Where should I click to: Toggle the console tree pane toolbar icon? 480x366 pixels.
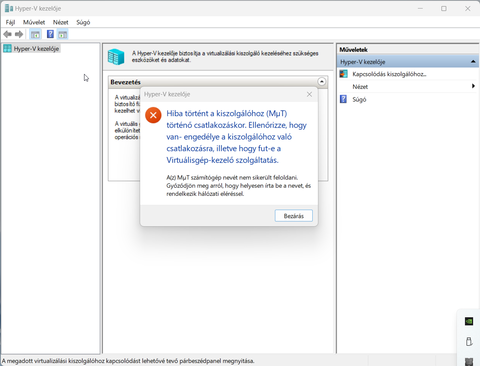(x=35, y=34)
